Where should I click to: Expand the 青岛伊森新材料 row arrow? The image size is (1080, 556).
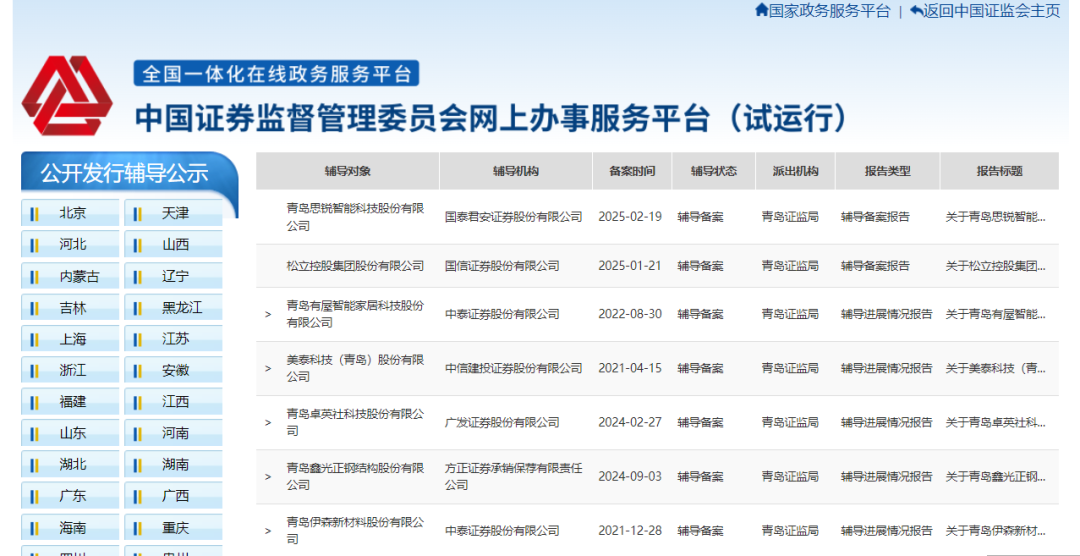point(268,531)
